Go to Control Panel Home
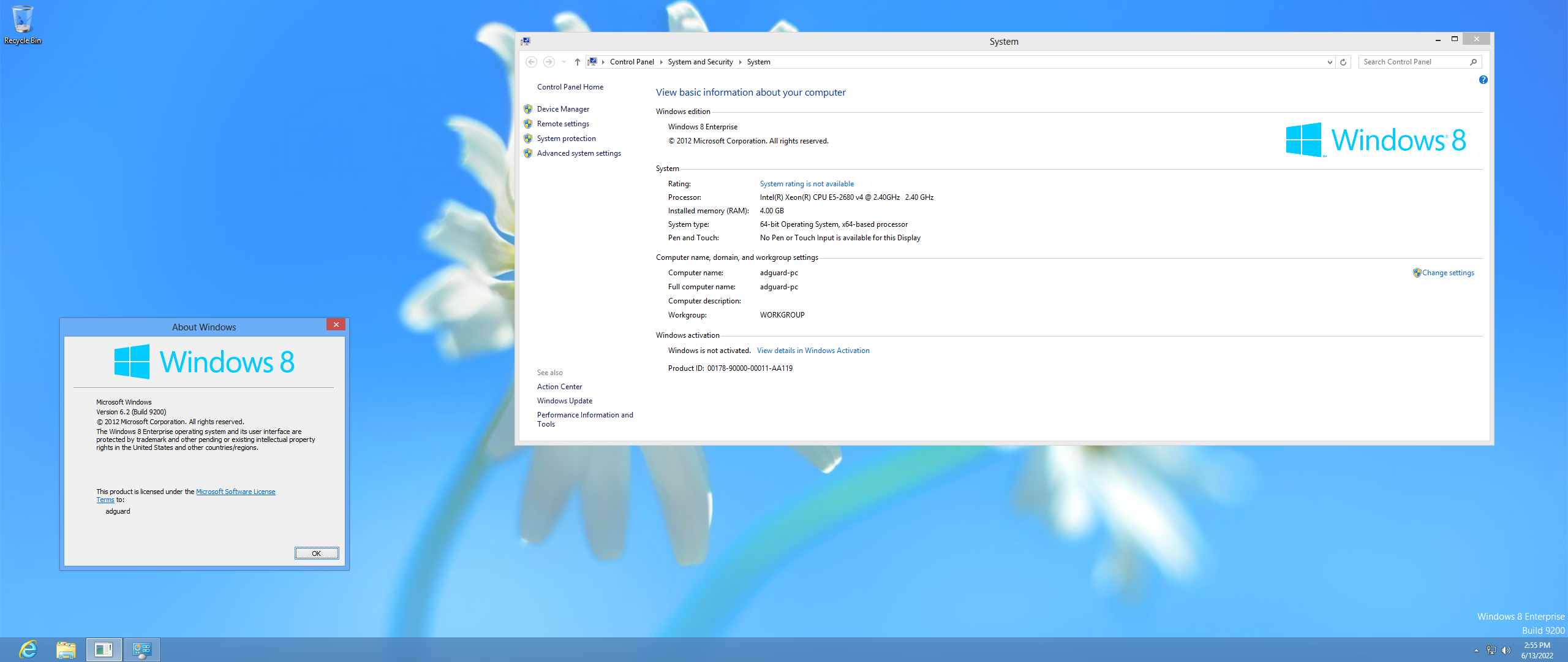The image size is (1568, 662). pyautogui.click(x=570, y=87)
